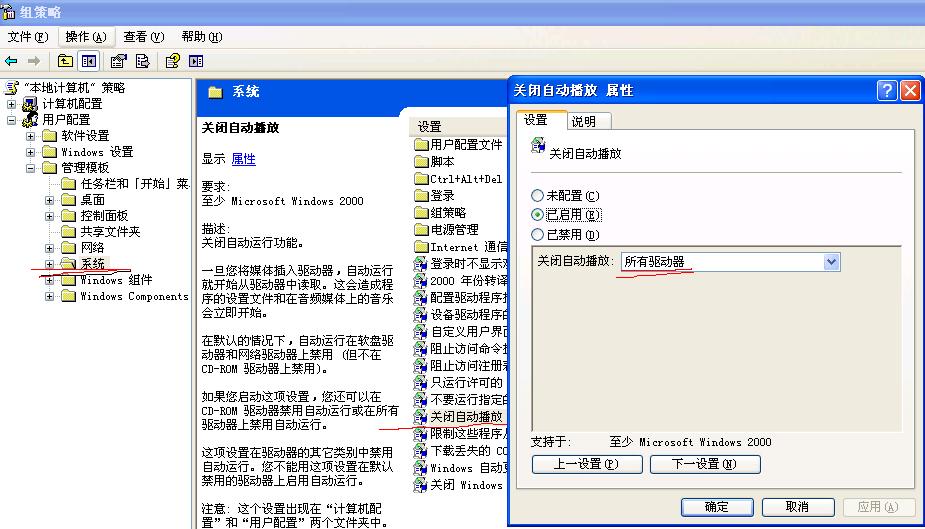Select the 已禁用 radio button
The height and width of the screenshot is (529, 925).
click(x=538, y=235)
